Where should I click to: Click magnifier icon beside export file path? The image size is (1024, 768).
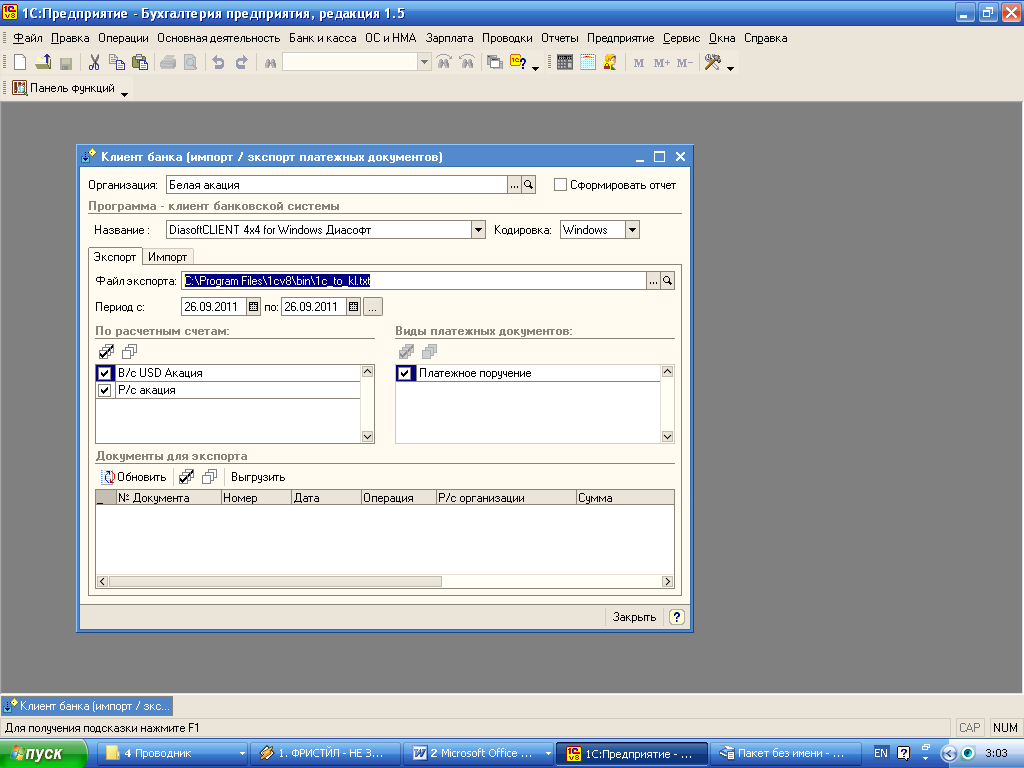click(x=667, y=281)
